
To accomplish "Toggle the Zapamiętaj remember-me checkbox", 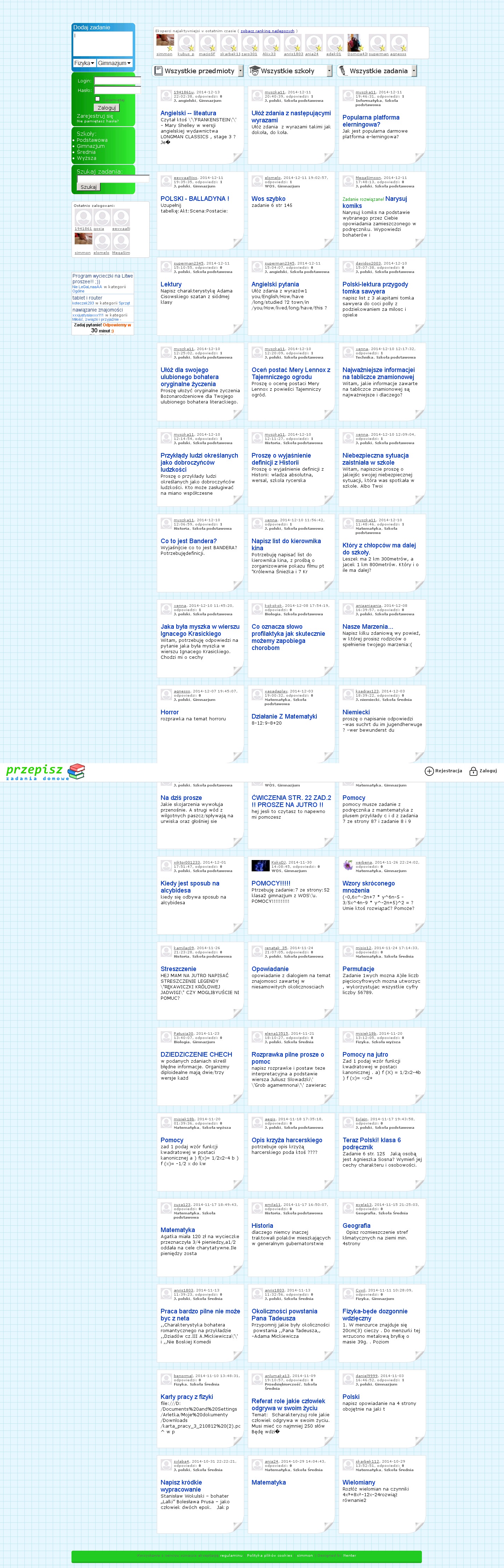I will (98, 99).
